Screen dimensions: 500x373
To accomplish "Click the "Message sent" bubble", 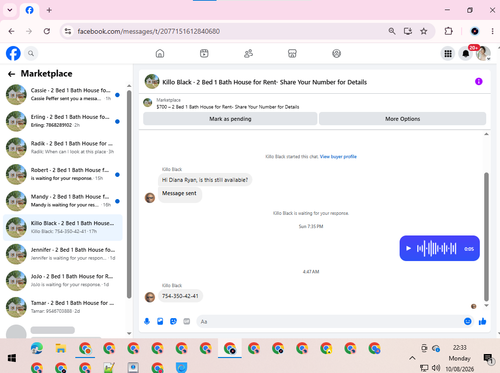I will click(180, 194).
